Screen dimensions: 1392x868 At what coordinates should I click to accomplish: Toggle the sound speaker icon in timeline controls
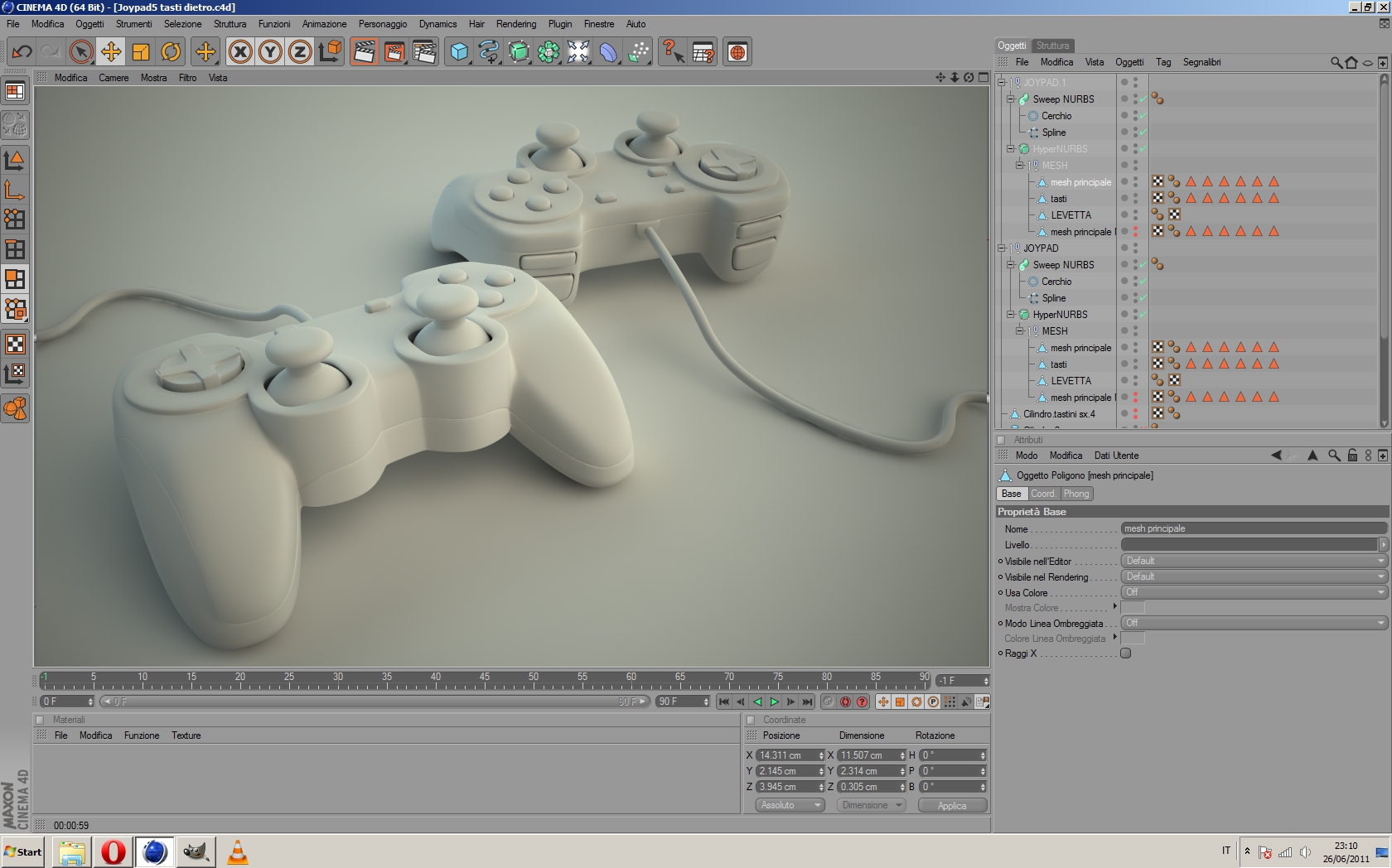click(x=966, y=702)
